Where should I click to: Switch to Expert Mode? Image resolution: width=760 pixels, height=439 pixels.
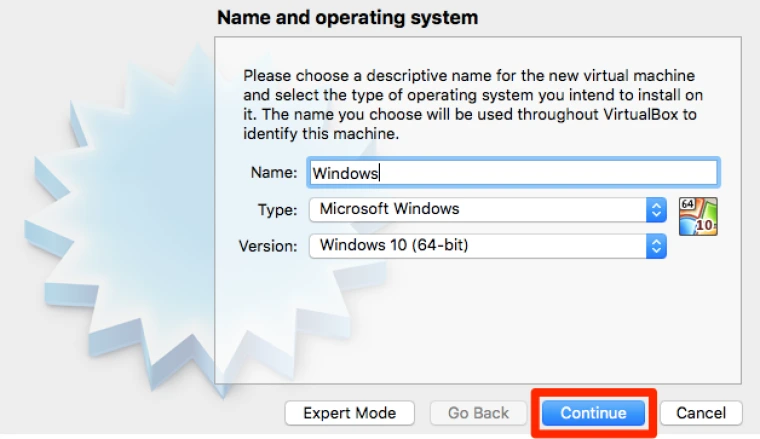[x=349, y=413]
